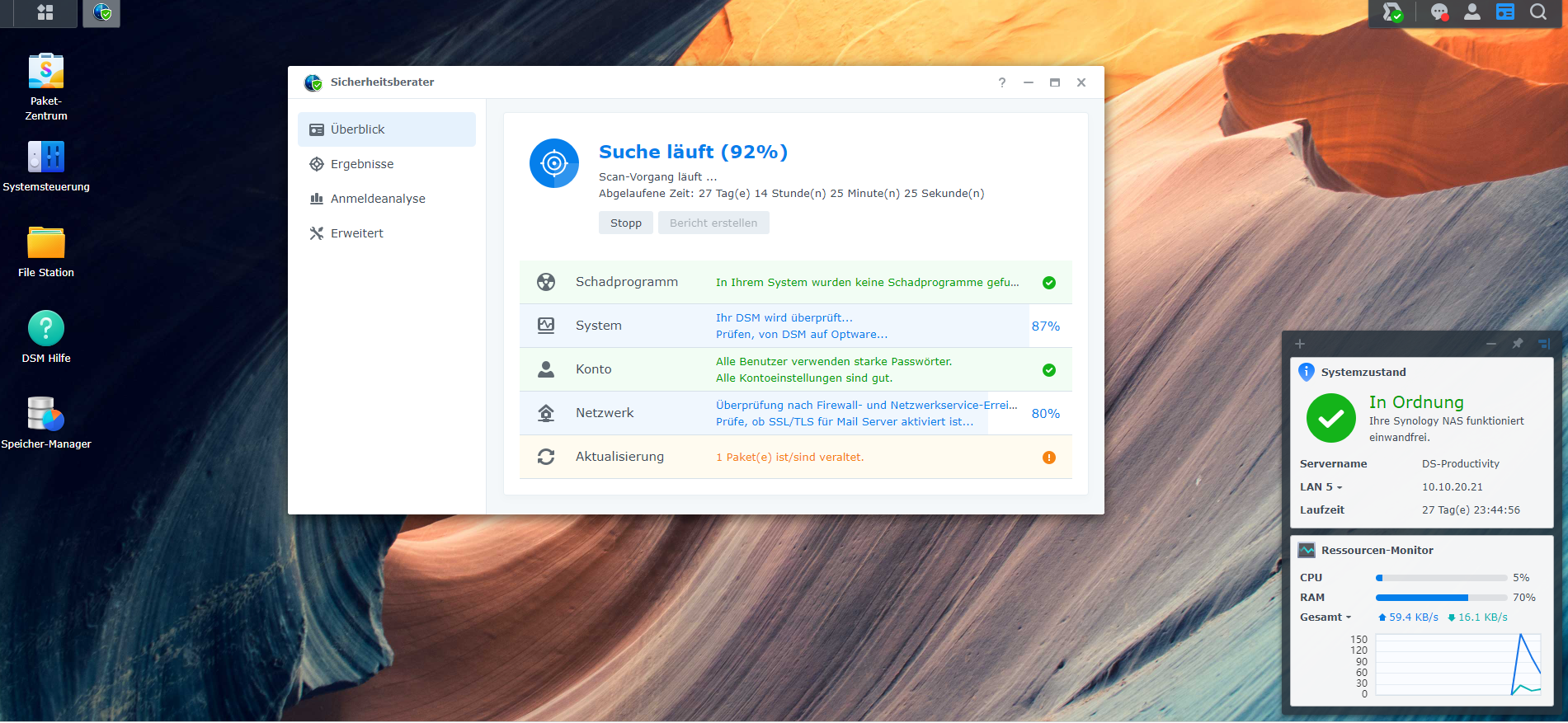This screenshot has width=1568, height=723.
Task: Open Paket-Zentrum desktop icon
Action: point(46,87)
